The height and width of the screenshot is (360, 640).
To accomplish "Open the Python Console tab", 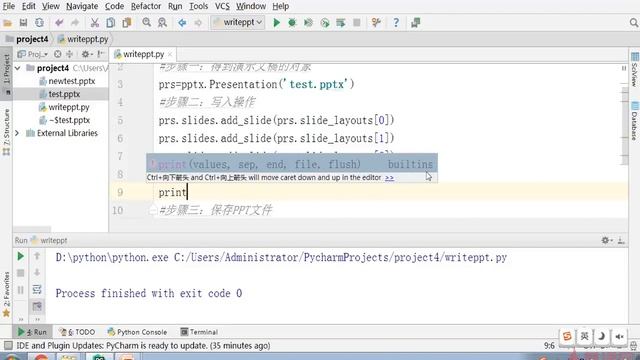I will (138, 332).
